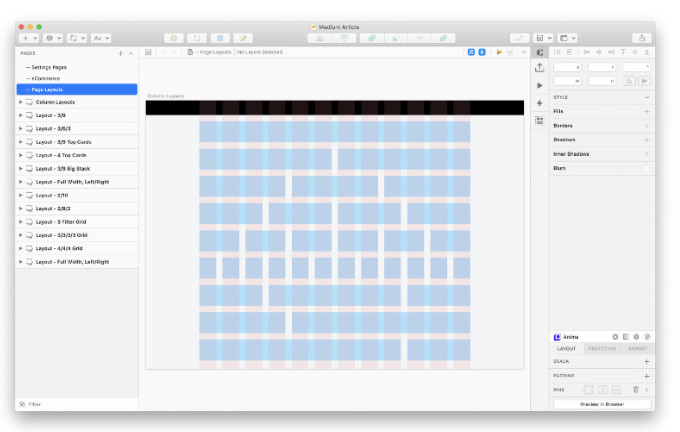Click the lightning bolt icon in side strip
This screenshot has height=432, width=680.
(539, 103)
